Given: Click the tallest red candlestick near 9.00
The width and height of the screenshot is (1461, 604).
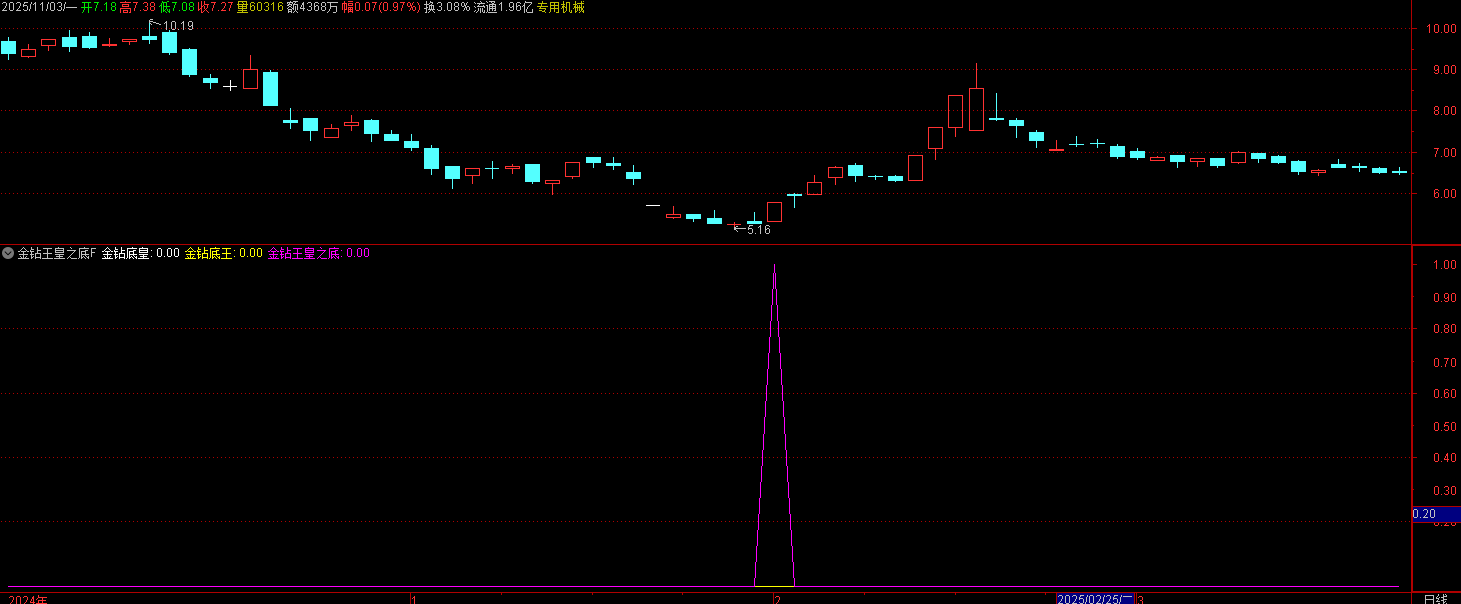Looking at the screenshot, I should 976,108.
